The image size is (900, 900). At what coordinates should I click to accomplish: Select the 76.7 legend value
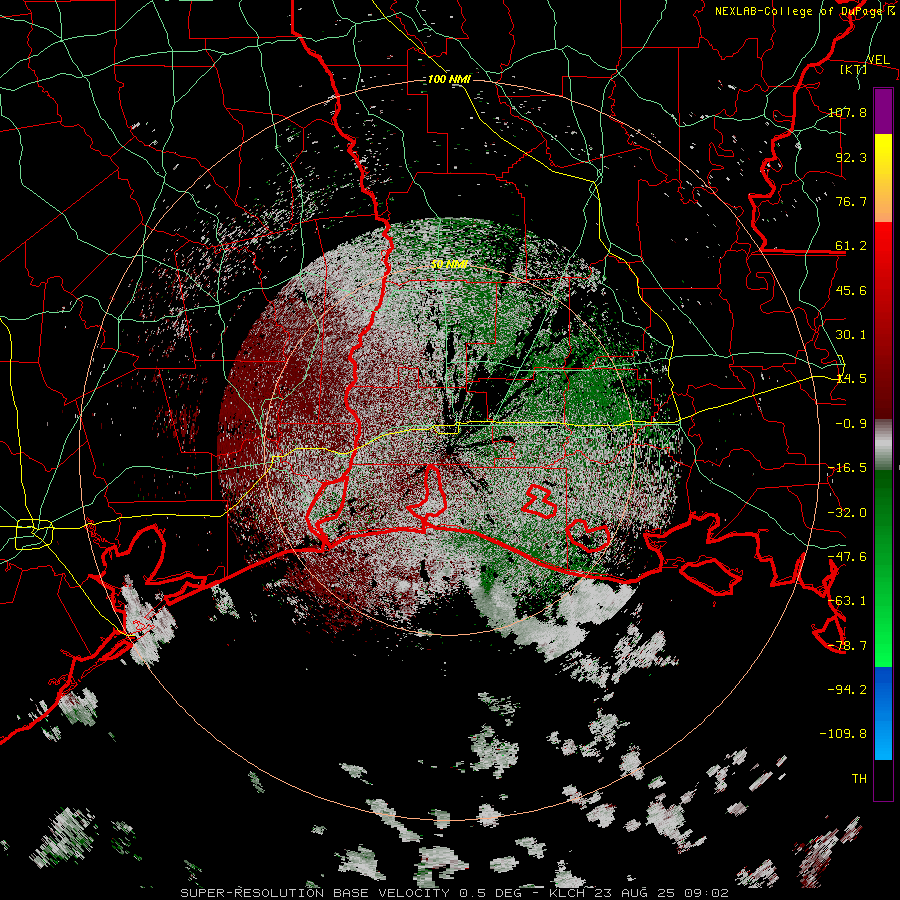(851, 201)
